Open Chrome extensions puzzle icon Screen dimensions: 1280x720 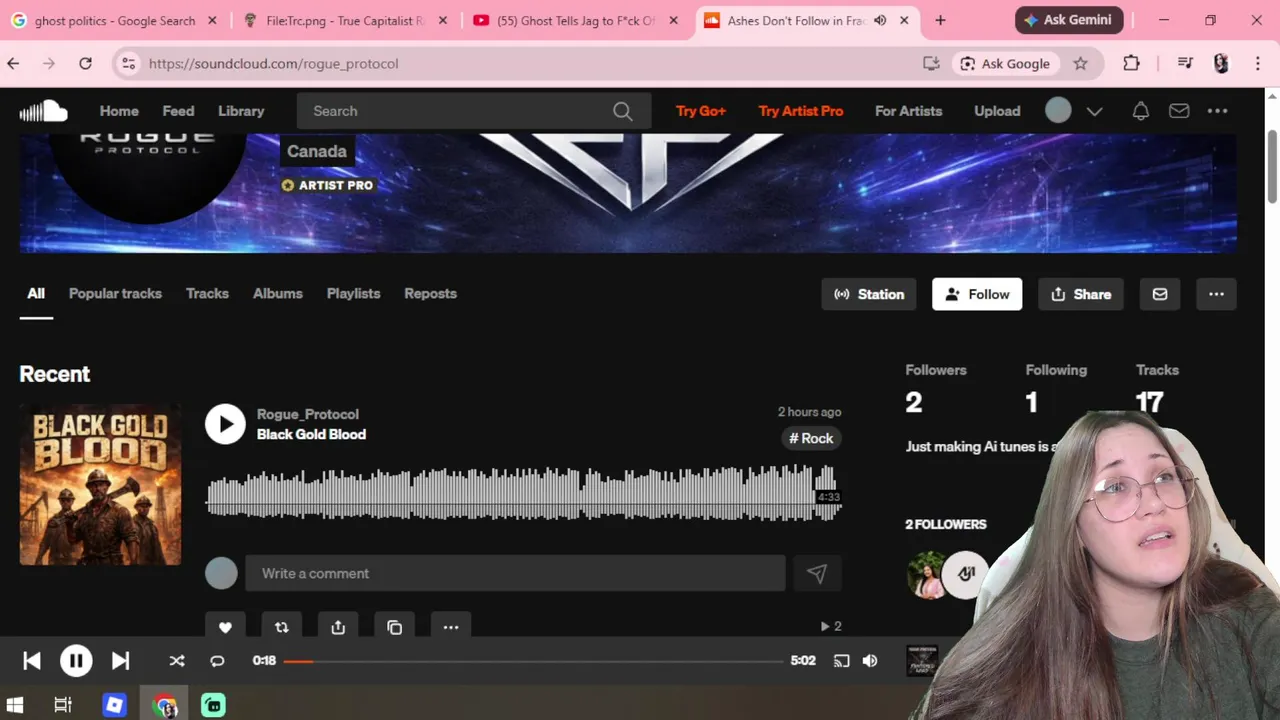pyautogui.click(x=1131, y=63)
